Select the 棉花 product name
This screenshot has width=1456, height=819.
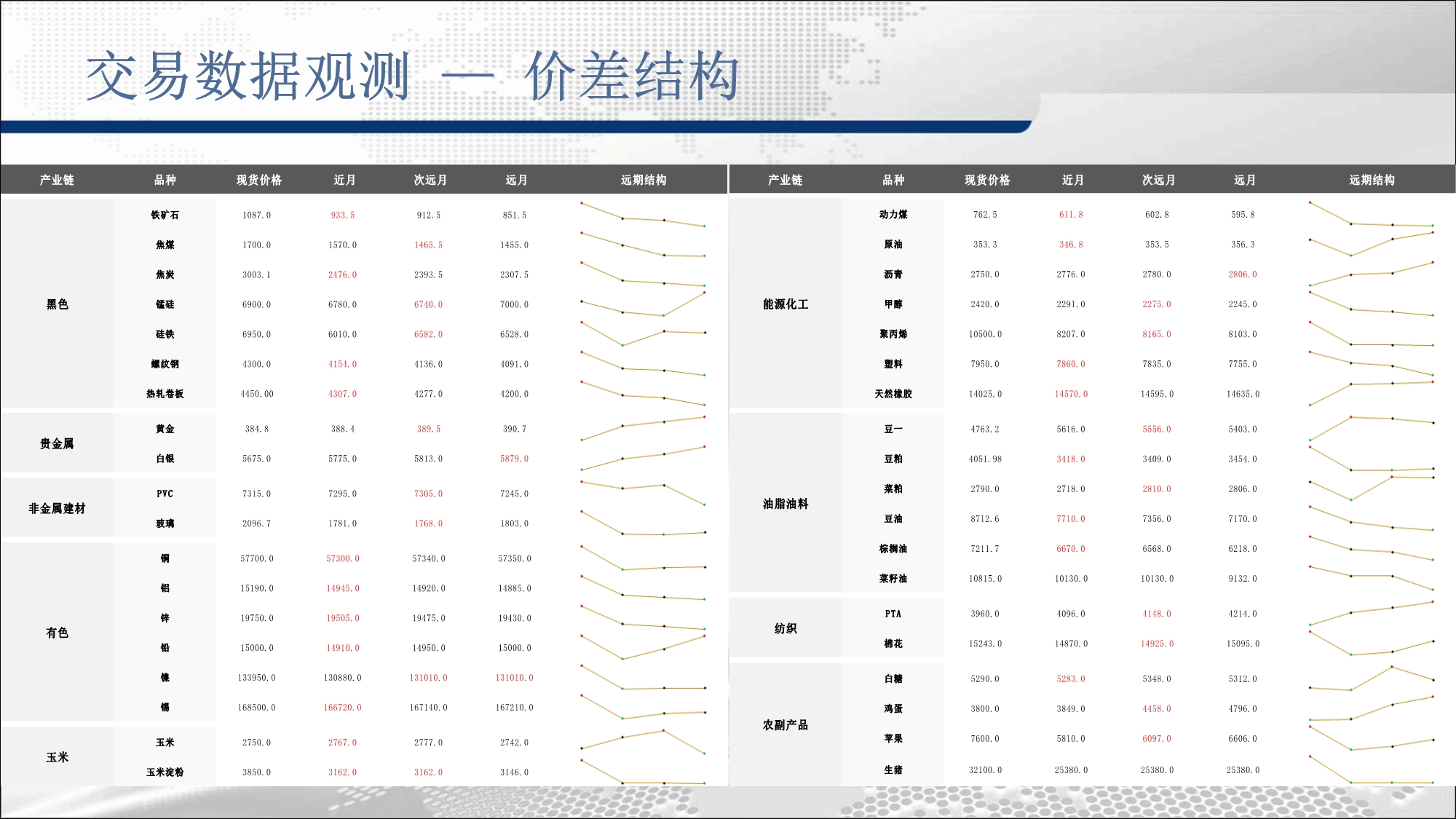pos(893,644)
